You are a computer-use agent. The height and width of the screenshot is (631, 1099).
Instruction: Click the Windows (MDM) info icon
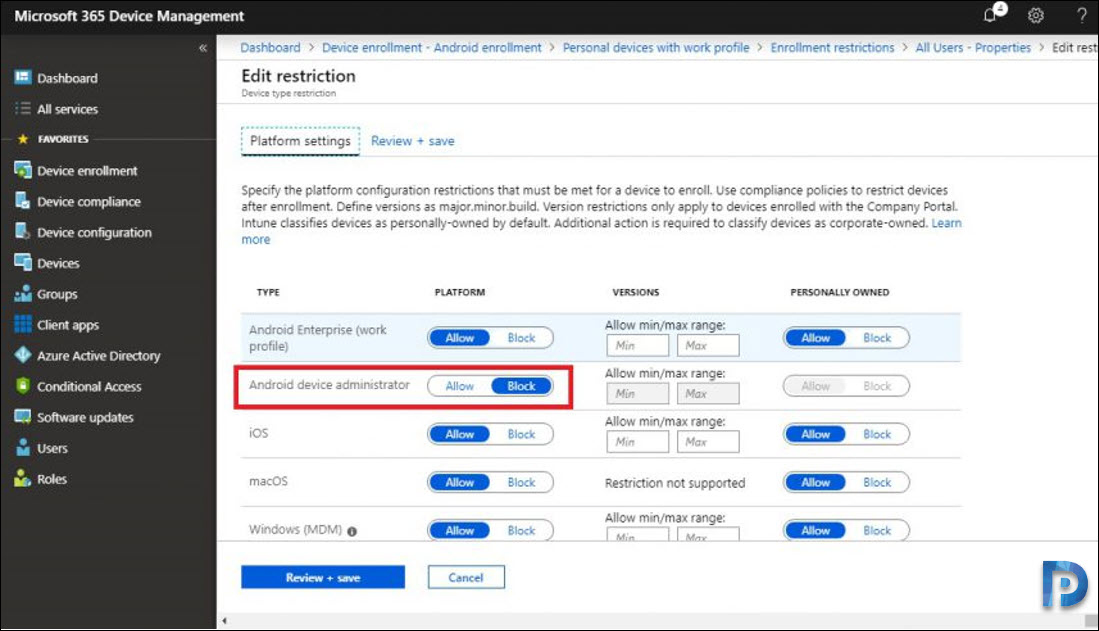click(352, 531)
